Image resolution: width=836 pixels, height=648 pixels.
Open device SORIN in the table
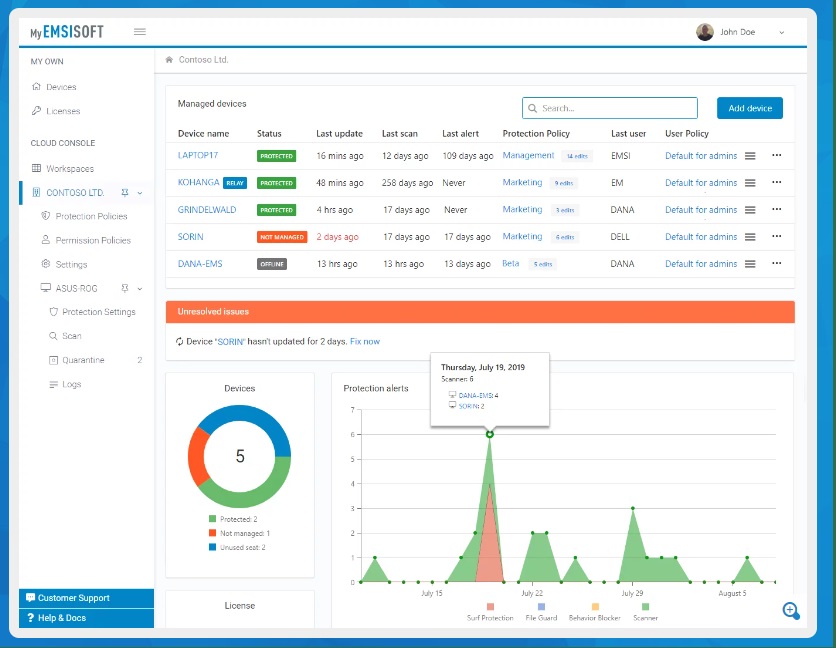tap(190, 237)
